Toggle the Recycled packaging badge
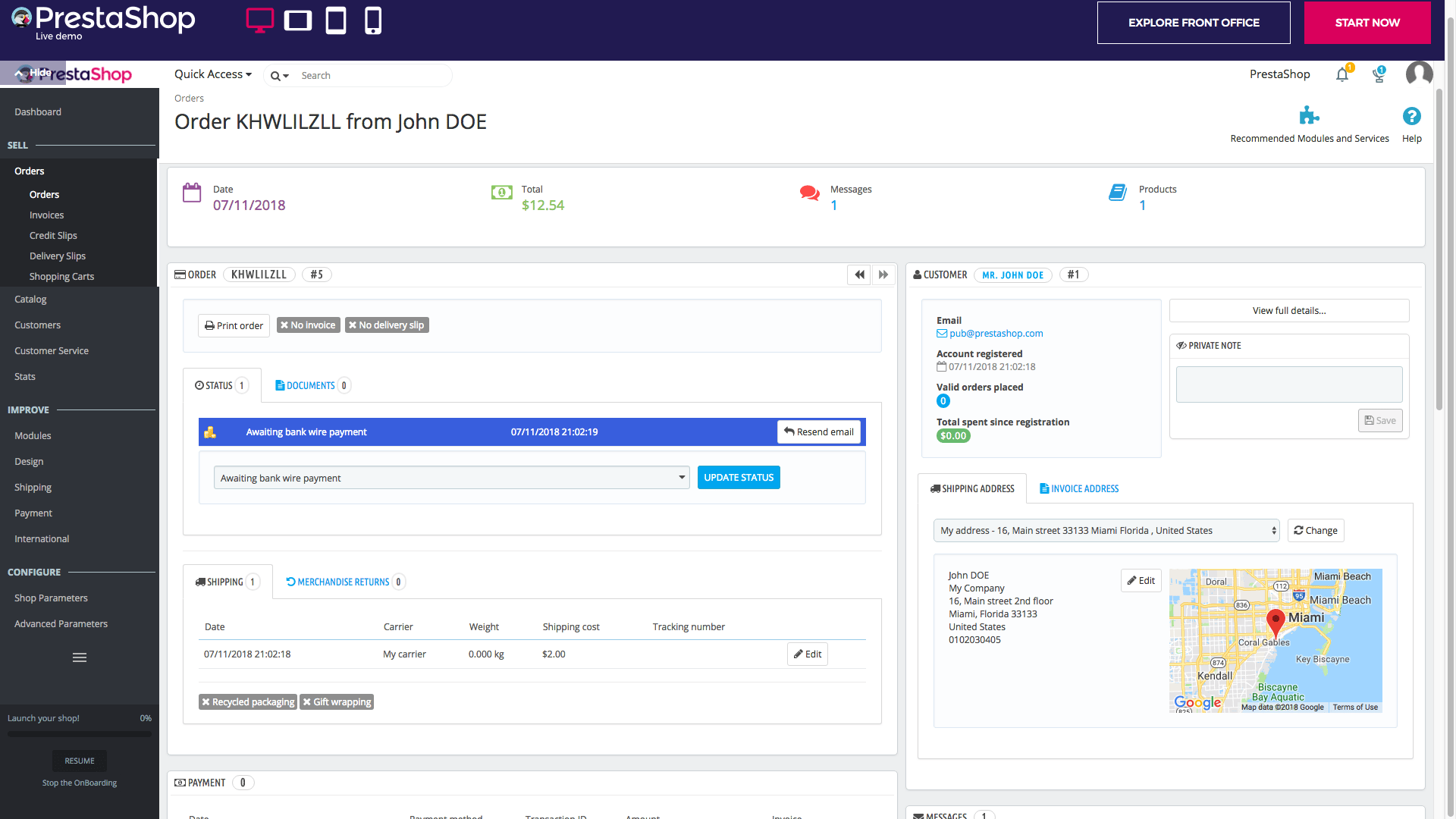The height and width of the screenshot is (819, 1456). tap(247, 702)
